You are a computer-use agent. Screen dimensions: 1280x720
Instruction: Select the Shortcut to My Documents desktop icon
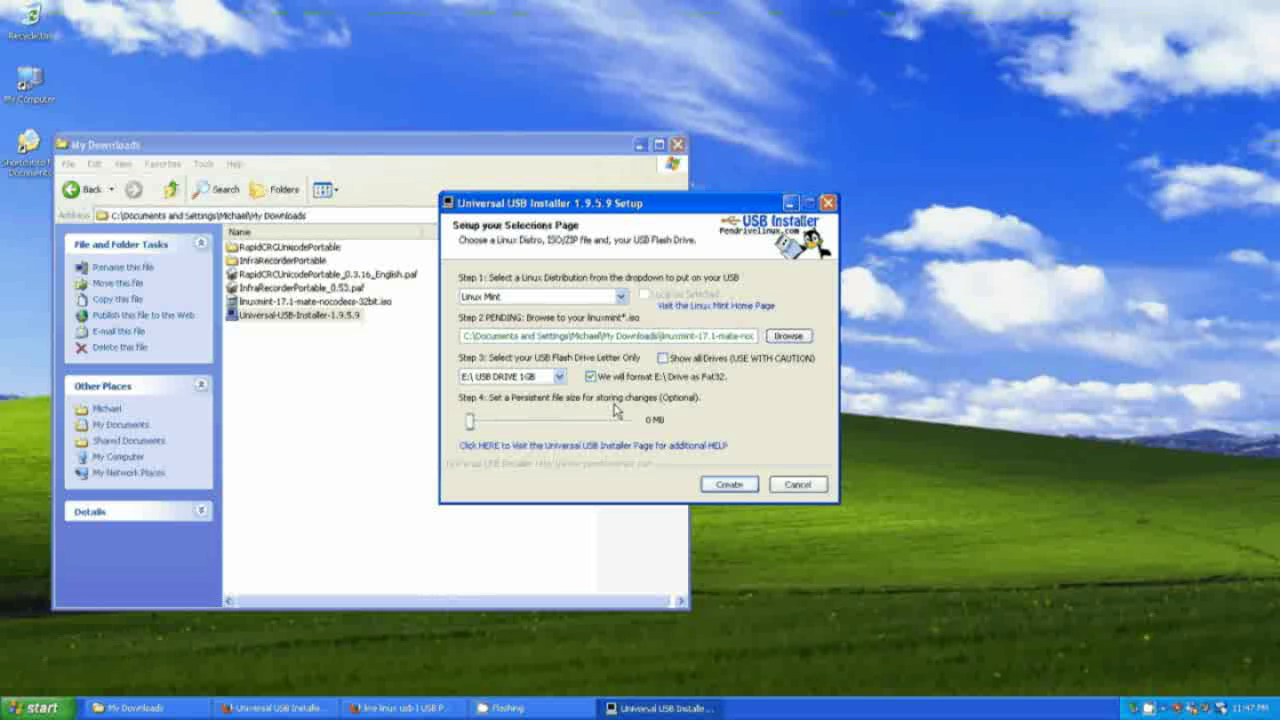pyautogui.click(x=28, y=153)
